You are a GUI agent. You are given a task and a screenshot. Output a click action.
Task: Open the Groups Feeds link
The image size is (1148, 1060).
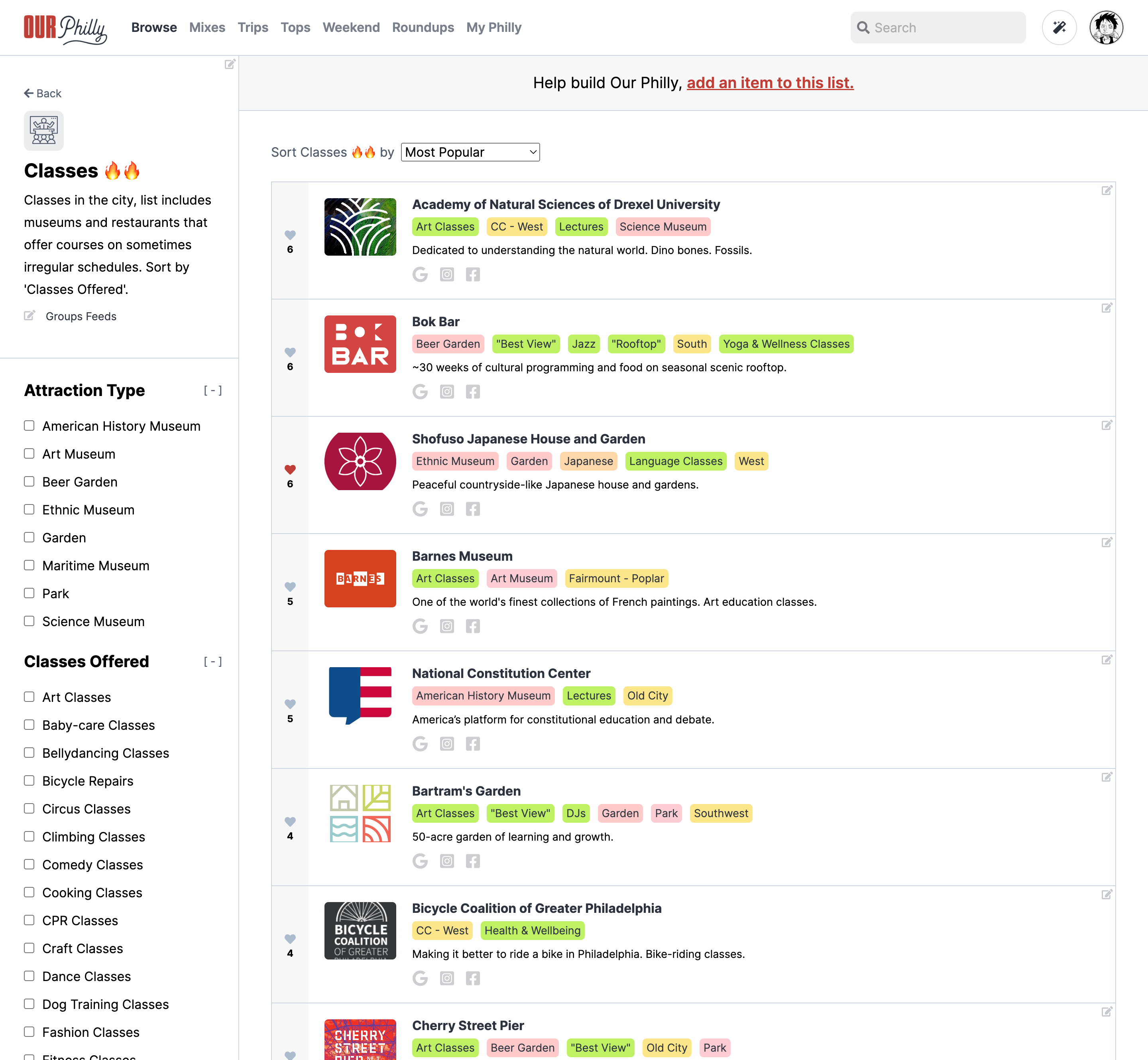[81, 316]
